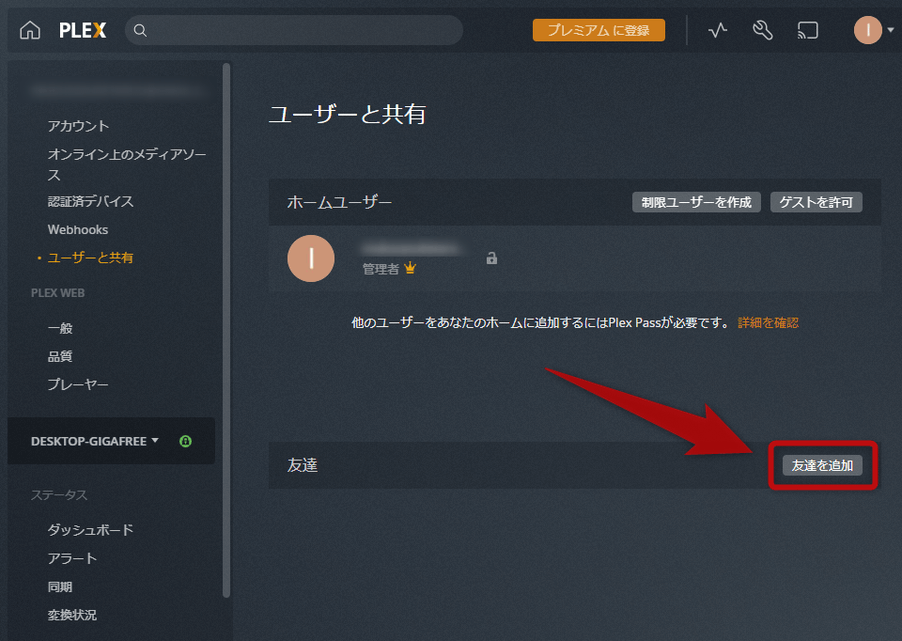Go to Plex home via house icon
The image size is (902, 641).
[x=30, y=30]
